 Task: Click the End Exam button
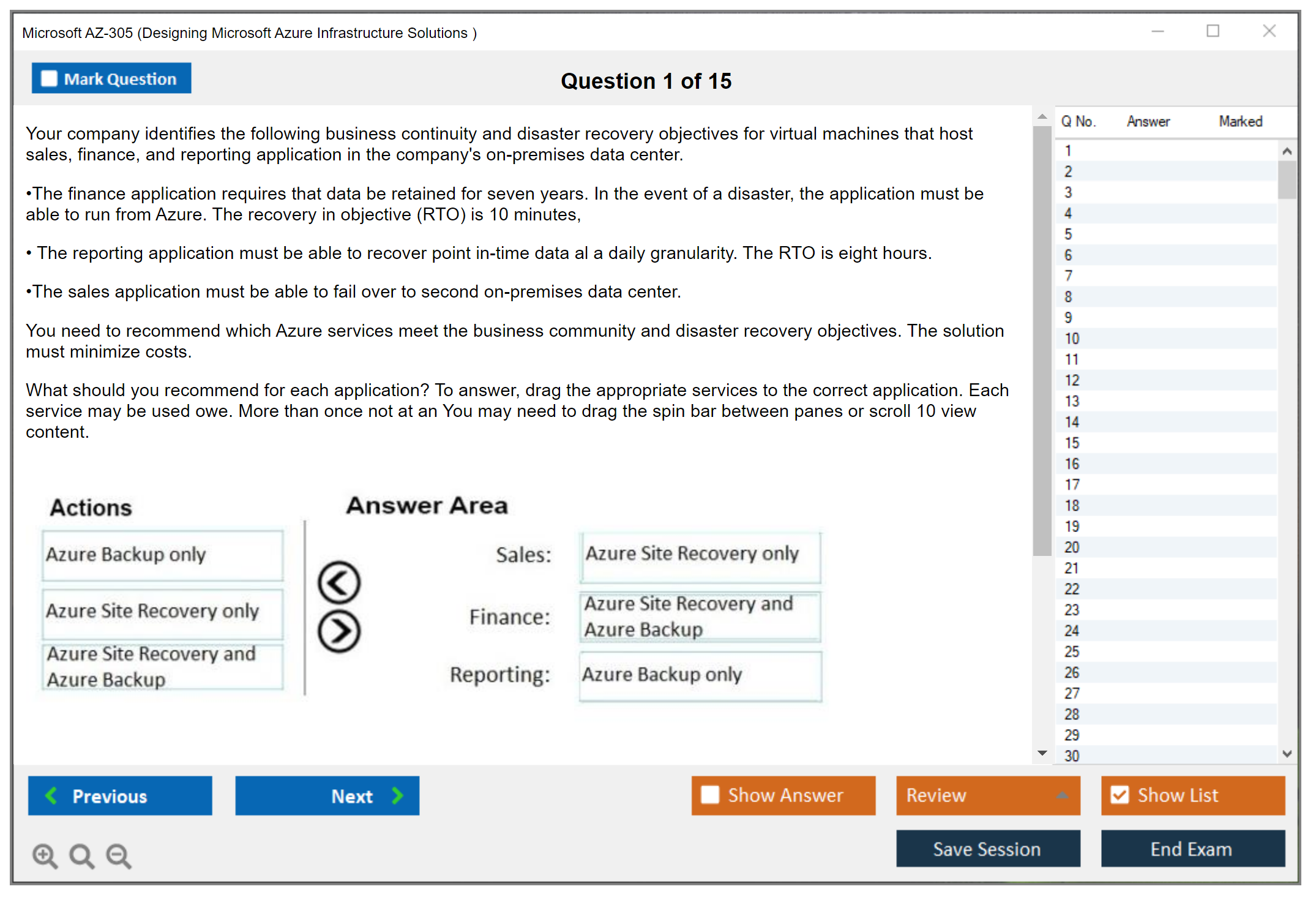[1192, 849]
